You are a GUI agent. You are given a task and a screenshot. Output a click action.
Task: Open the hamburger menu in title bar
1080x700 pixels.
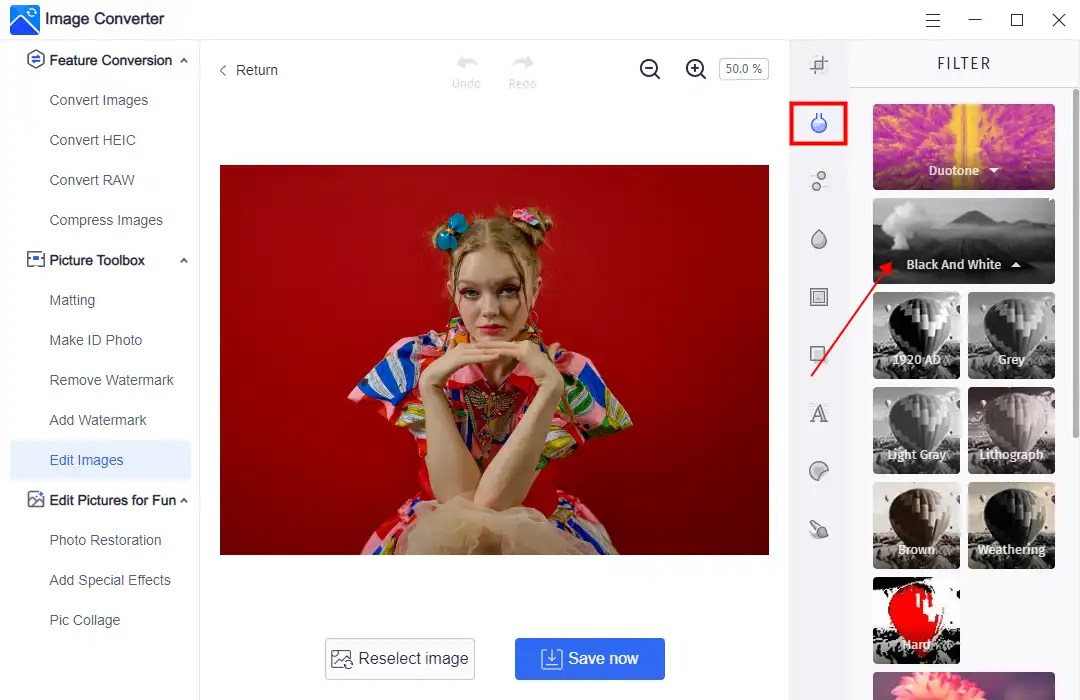pos(933,20)
